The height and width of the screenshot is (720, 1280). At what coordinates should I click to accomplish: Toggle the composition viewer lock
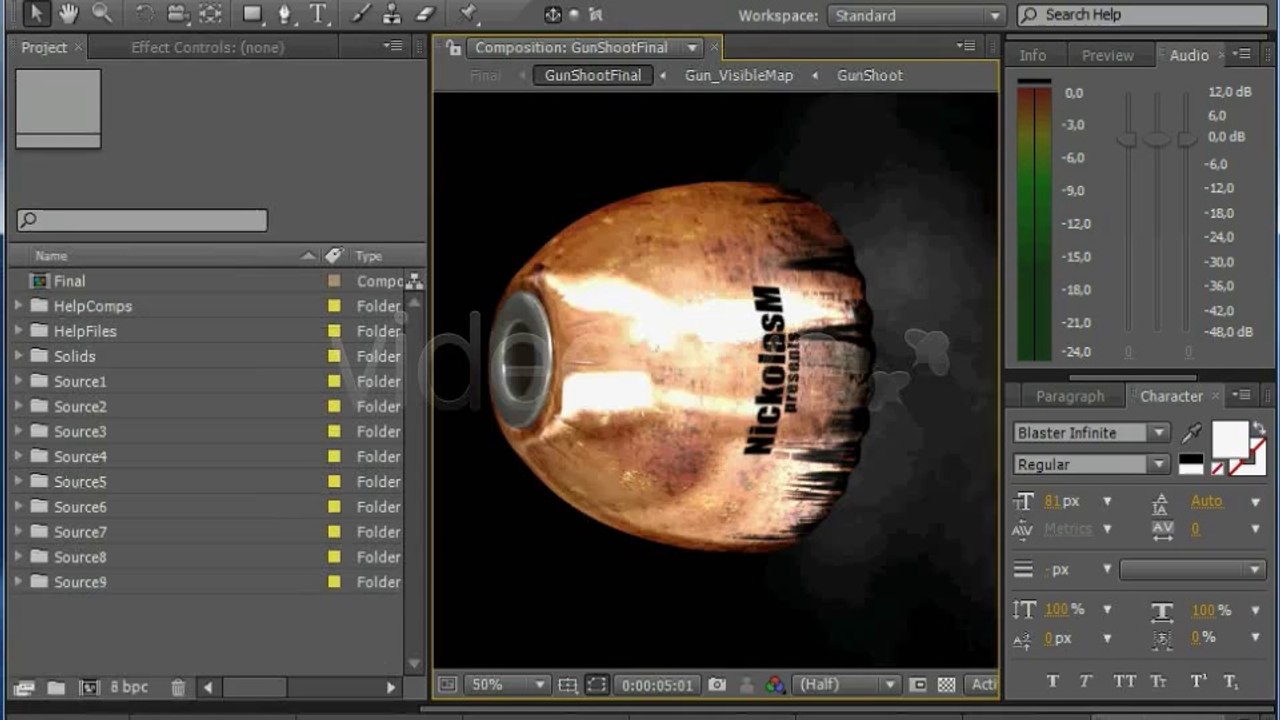(455, 47)
